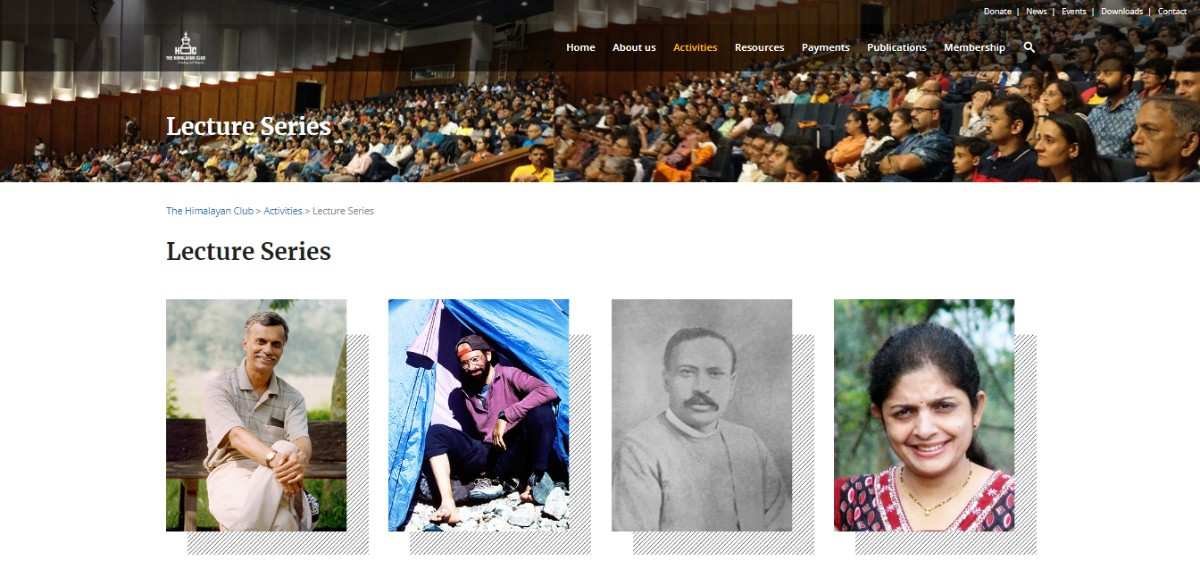Click the Donate link at top
Image resolution: width=1200 pixels, height=569 pixels.
point(997,11)
